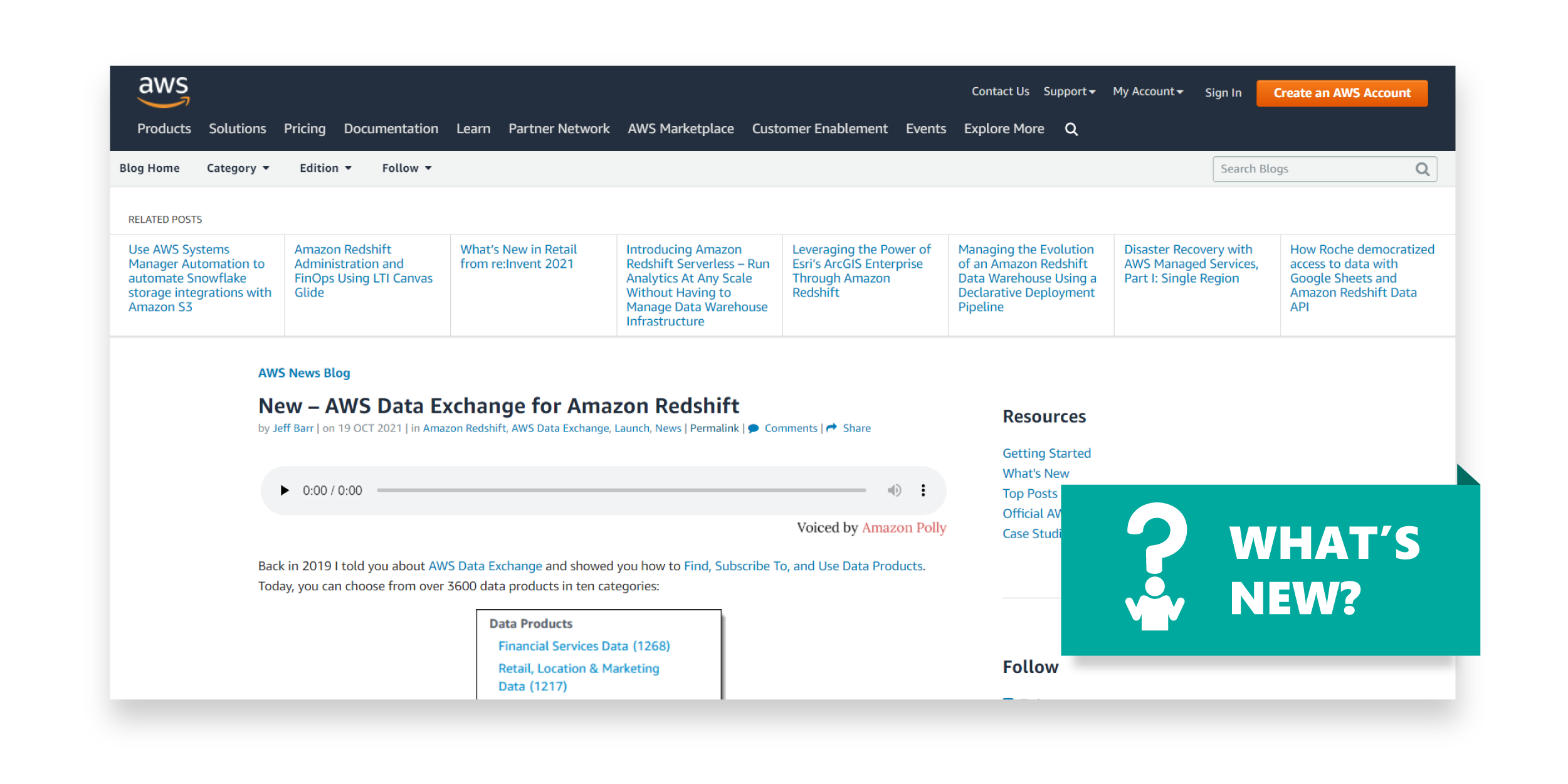Screen dimensions: 1568x784
Task: Open the Follow dropdown
Action: [x=407, y=168]
